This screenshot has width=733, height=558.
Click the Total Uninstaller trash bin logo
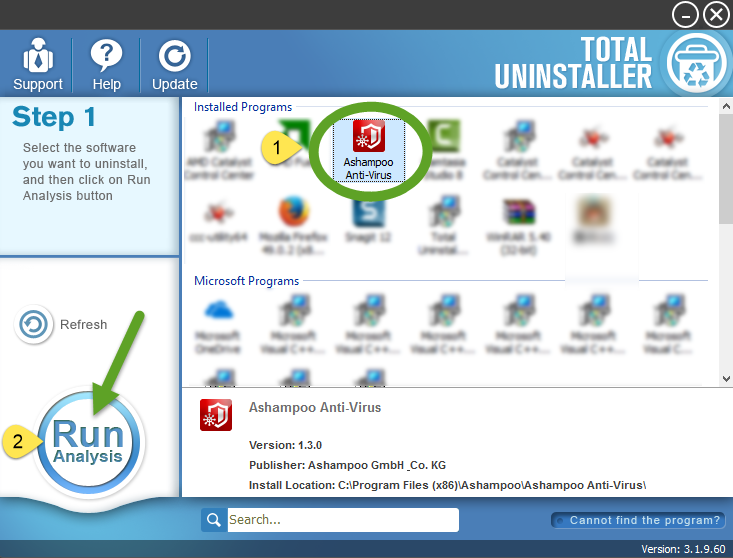tap(696, 64)
